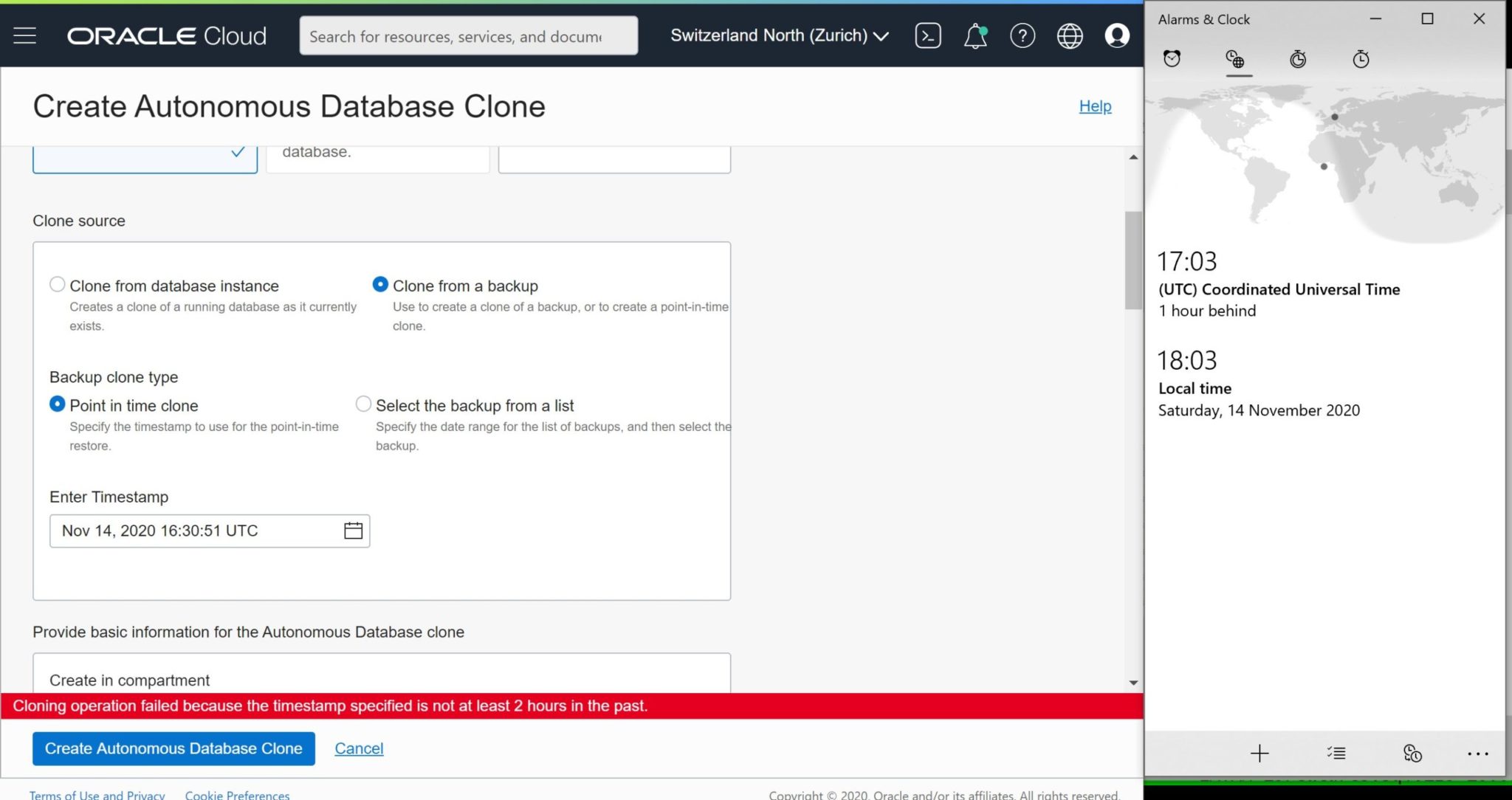Switch to the Alarm tab in Alarms & Clock
This screenshot has height=800, width=1512.
(x=1172, y=59)
